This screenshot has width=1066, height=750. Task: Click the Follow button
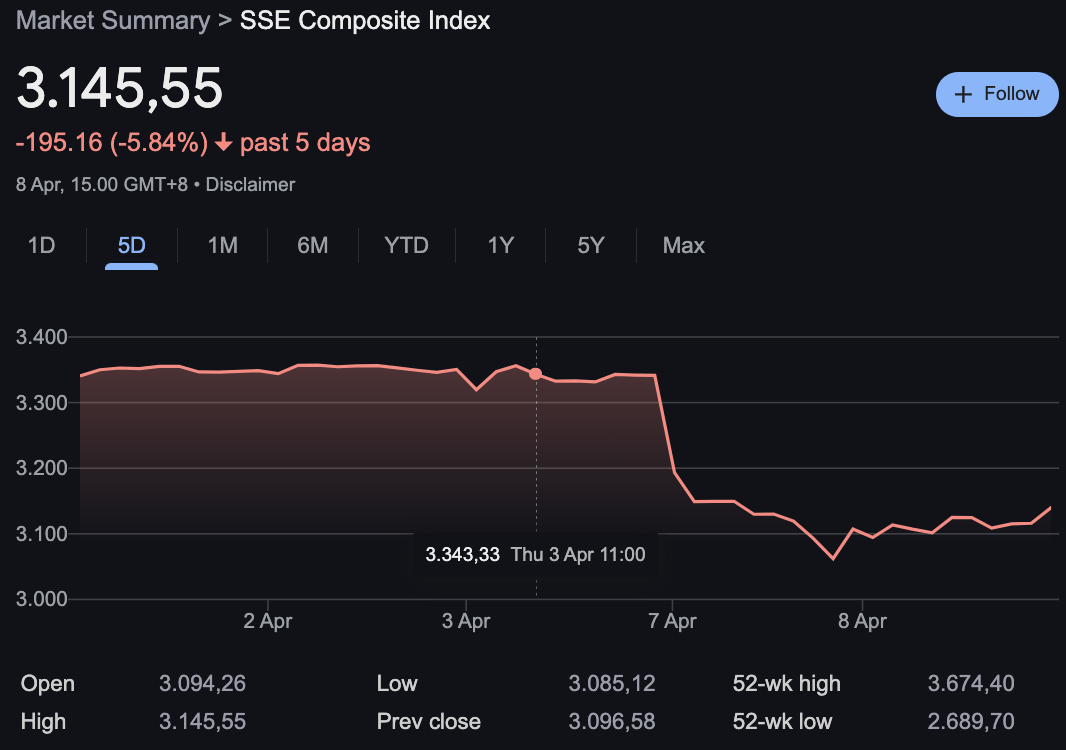pos(997,94)
